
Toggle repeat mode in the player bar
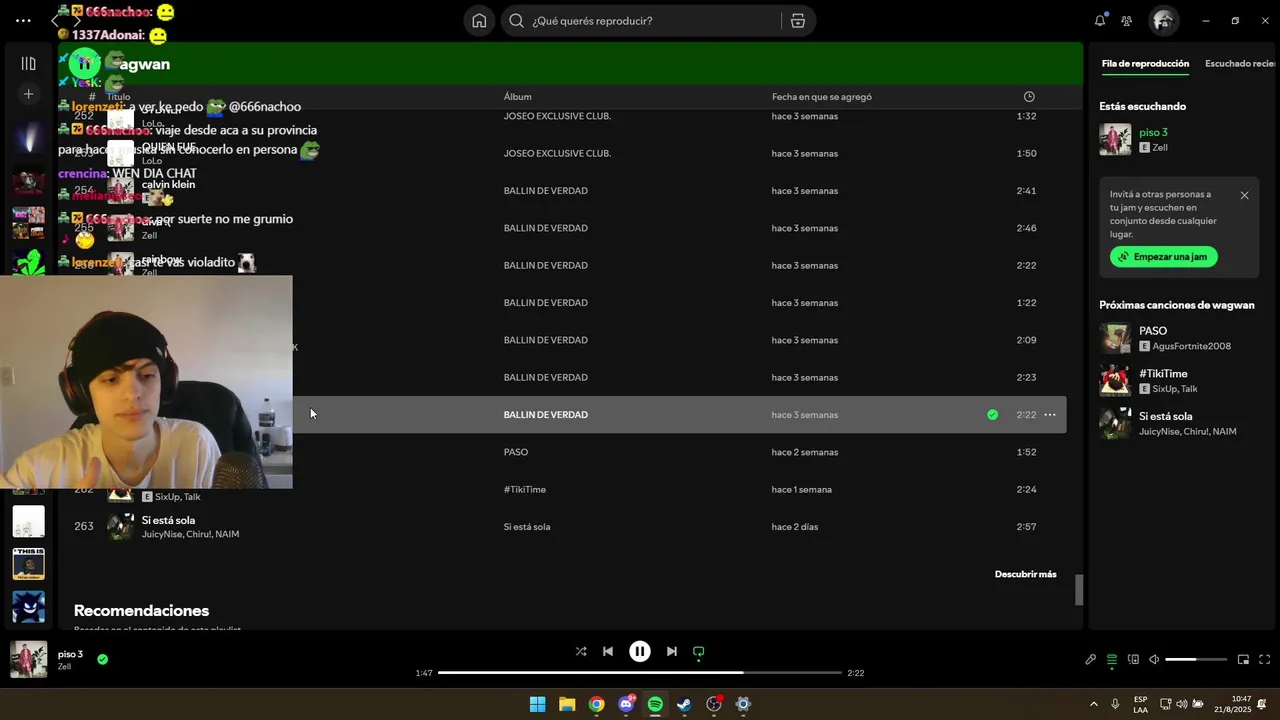click(698, 651)
